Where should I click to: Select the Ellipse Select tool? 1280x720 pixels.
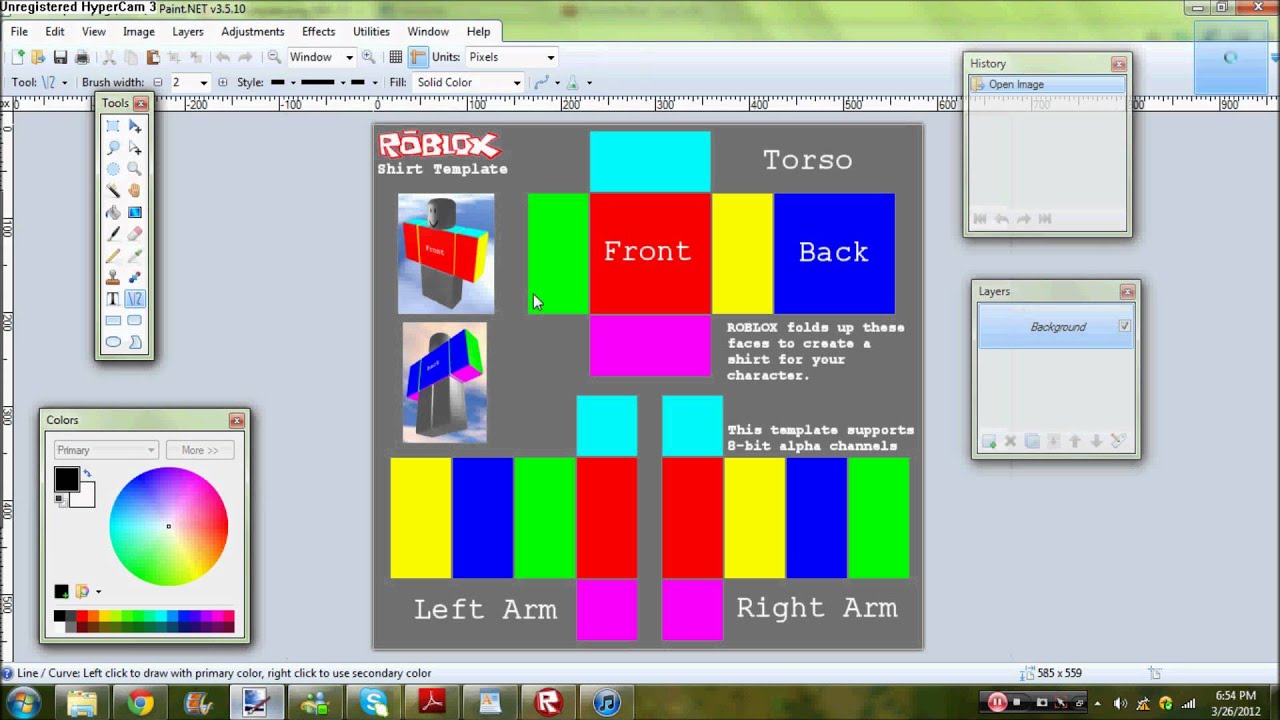[113, 169]
